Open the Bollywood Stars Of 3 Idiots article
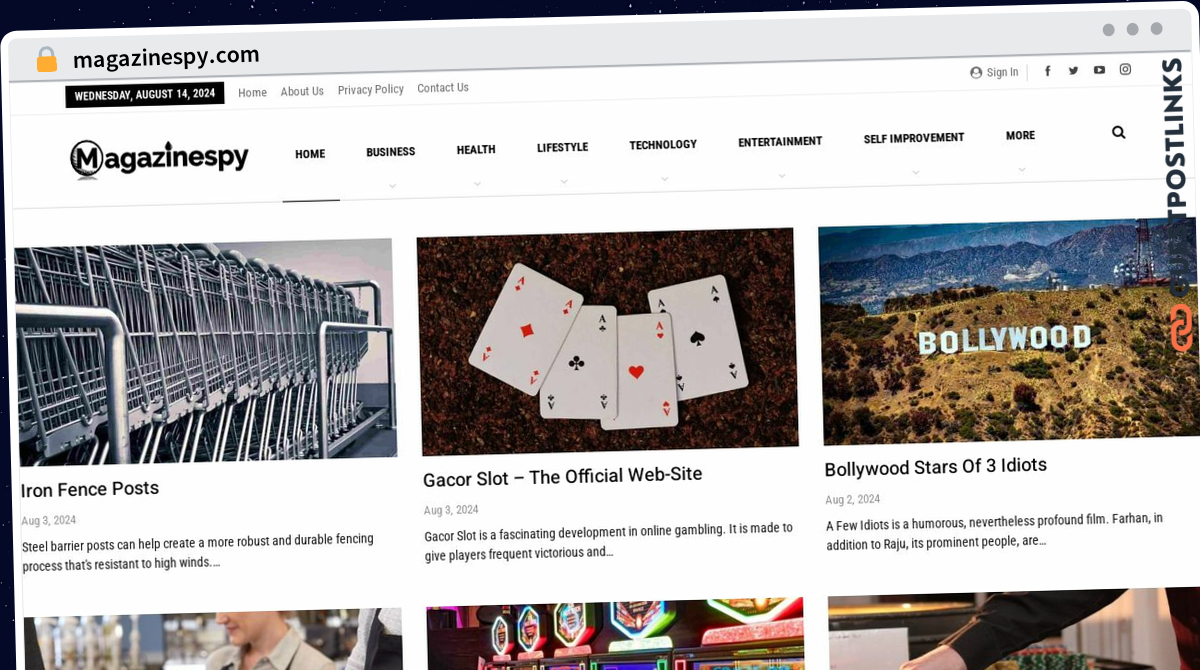 pyautogui.click(x=936, y=467)
